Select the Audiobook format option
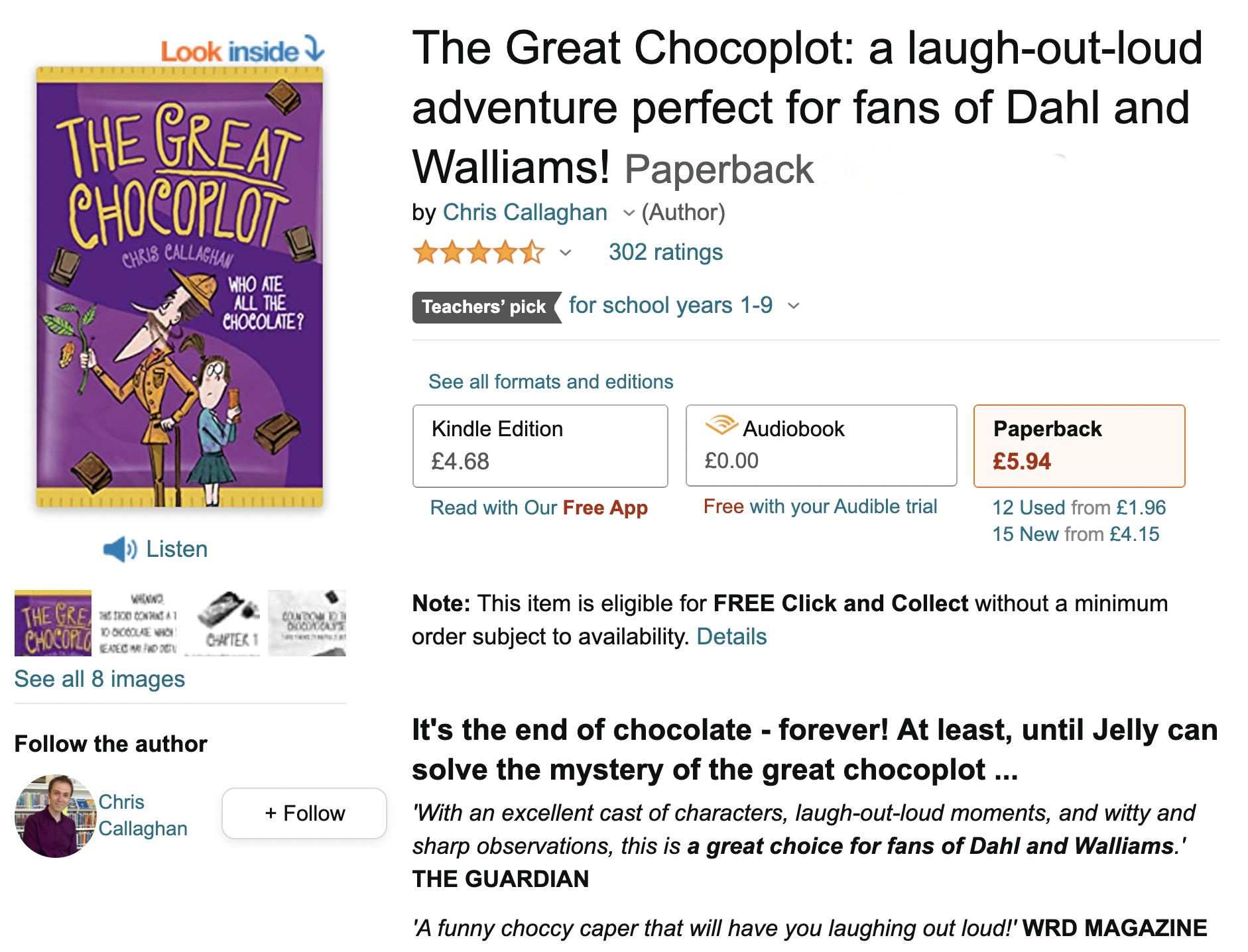The image size is (1248, 952). [821, 446]
